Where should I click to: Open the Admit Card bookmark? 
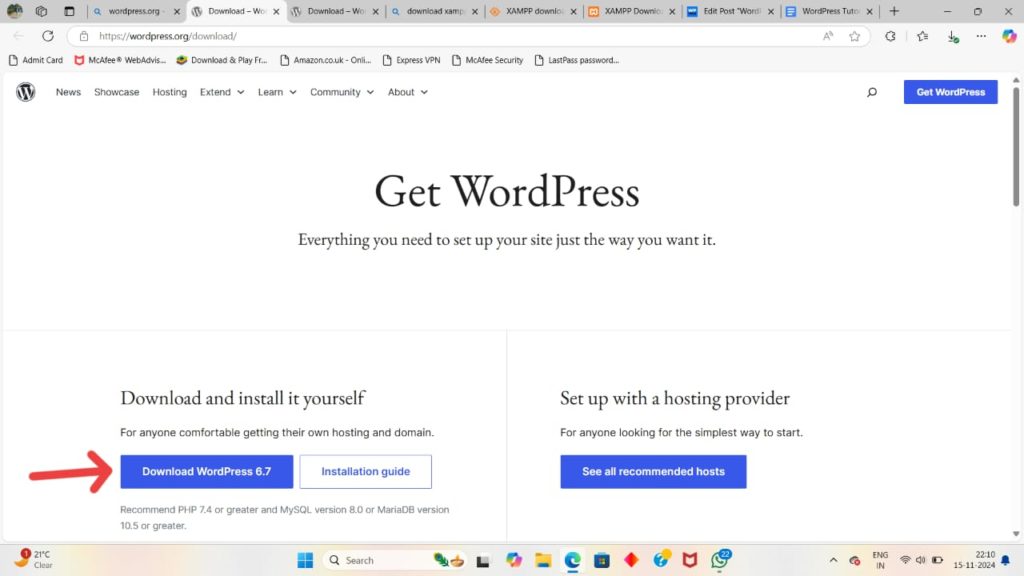[35, 60]
